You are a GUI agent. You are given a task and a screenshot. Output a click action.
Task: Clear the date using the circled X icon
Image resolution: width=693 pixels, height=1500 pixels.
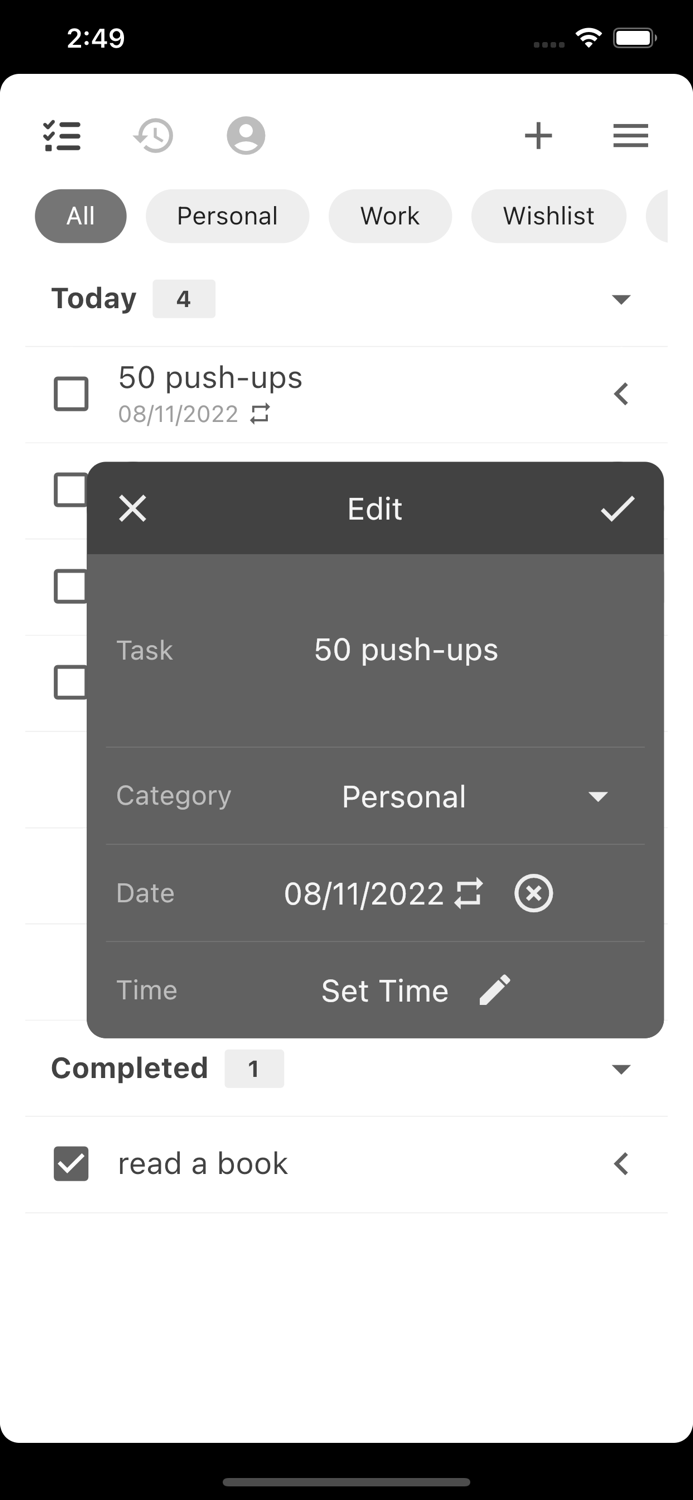click(x=533, y=893)
